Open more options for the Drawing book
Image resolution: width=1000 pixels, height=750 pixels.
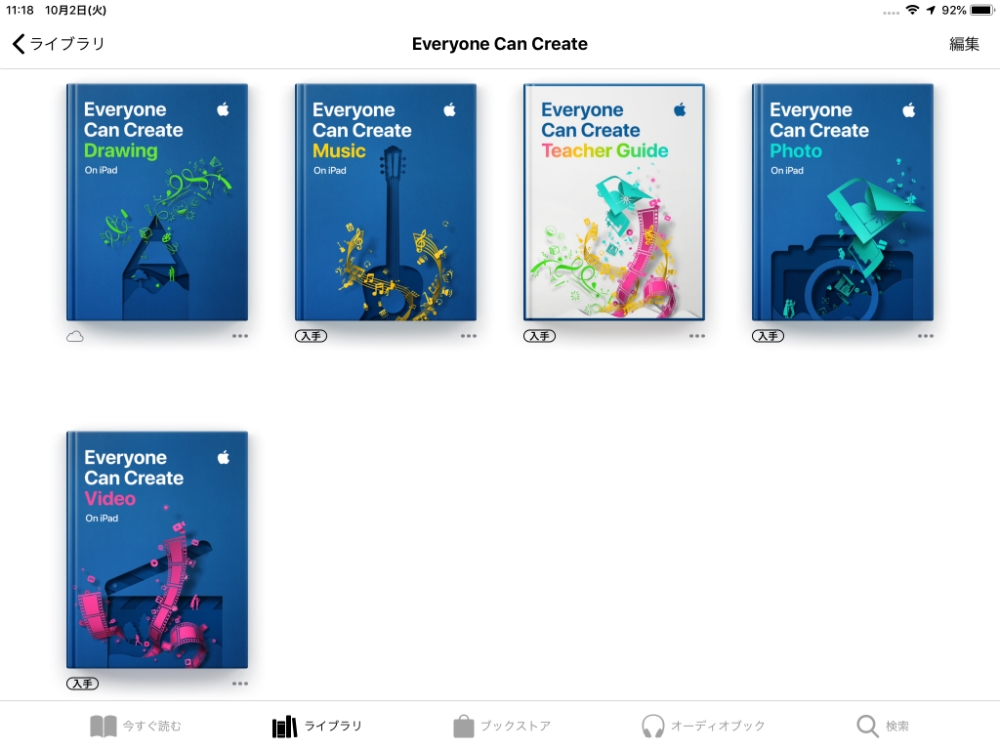[240, 335]
